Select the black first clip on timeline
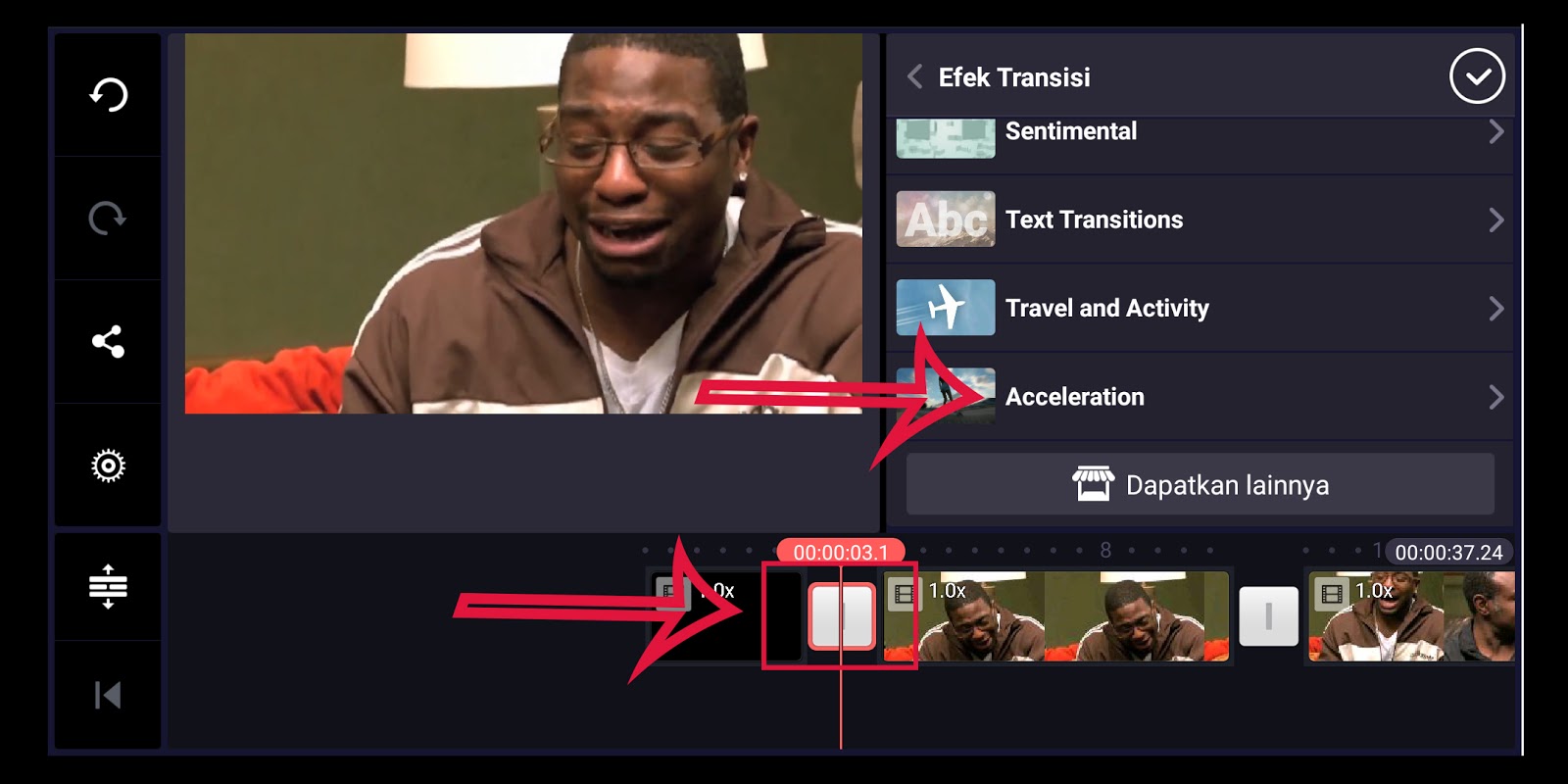The width and height of the screenshot is (1568, 784). point(725,617)
